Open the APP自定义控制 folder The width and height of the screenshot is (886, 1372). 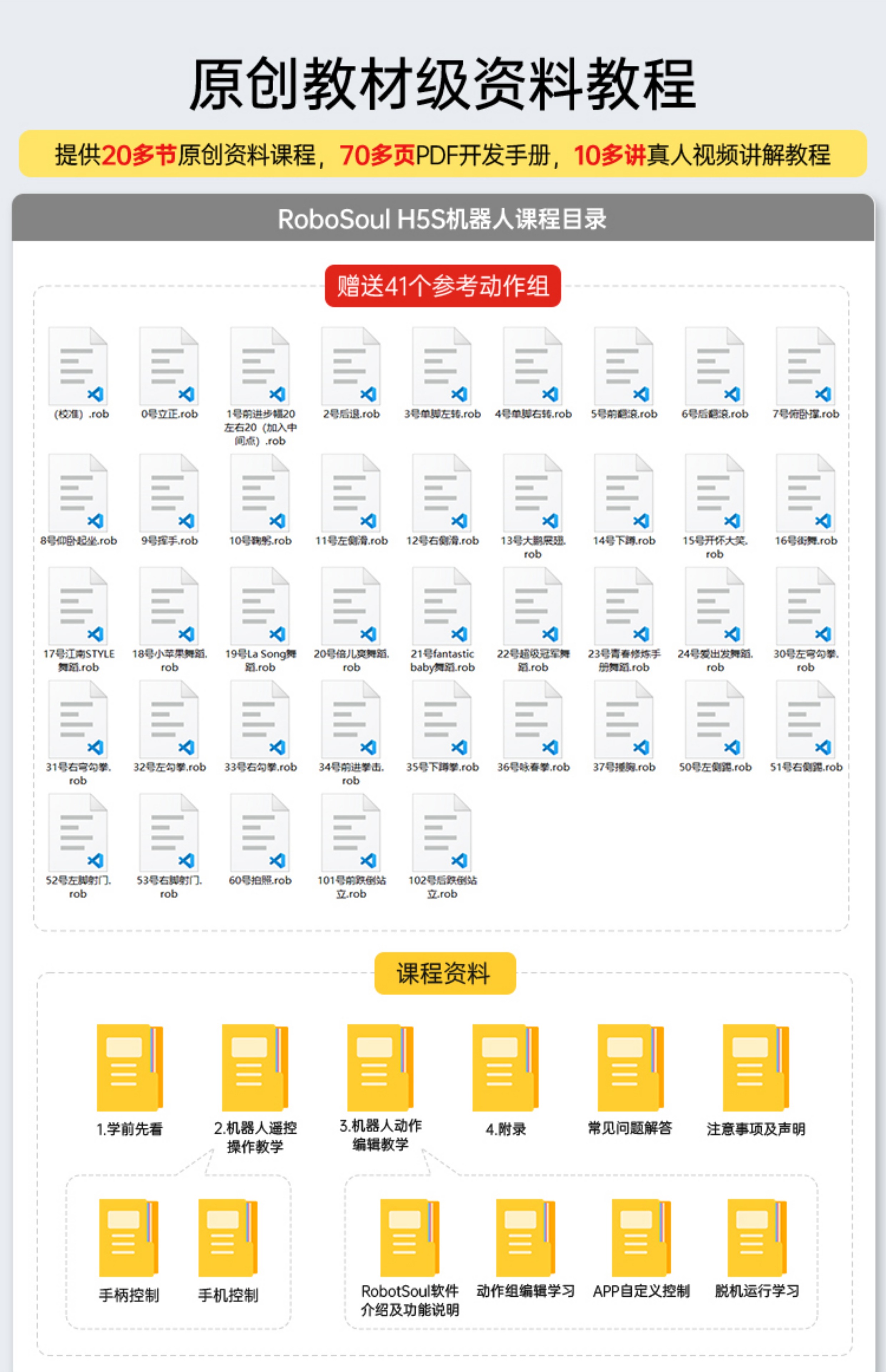tap(642, 1237)
